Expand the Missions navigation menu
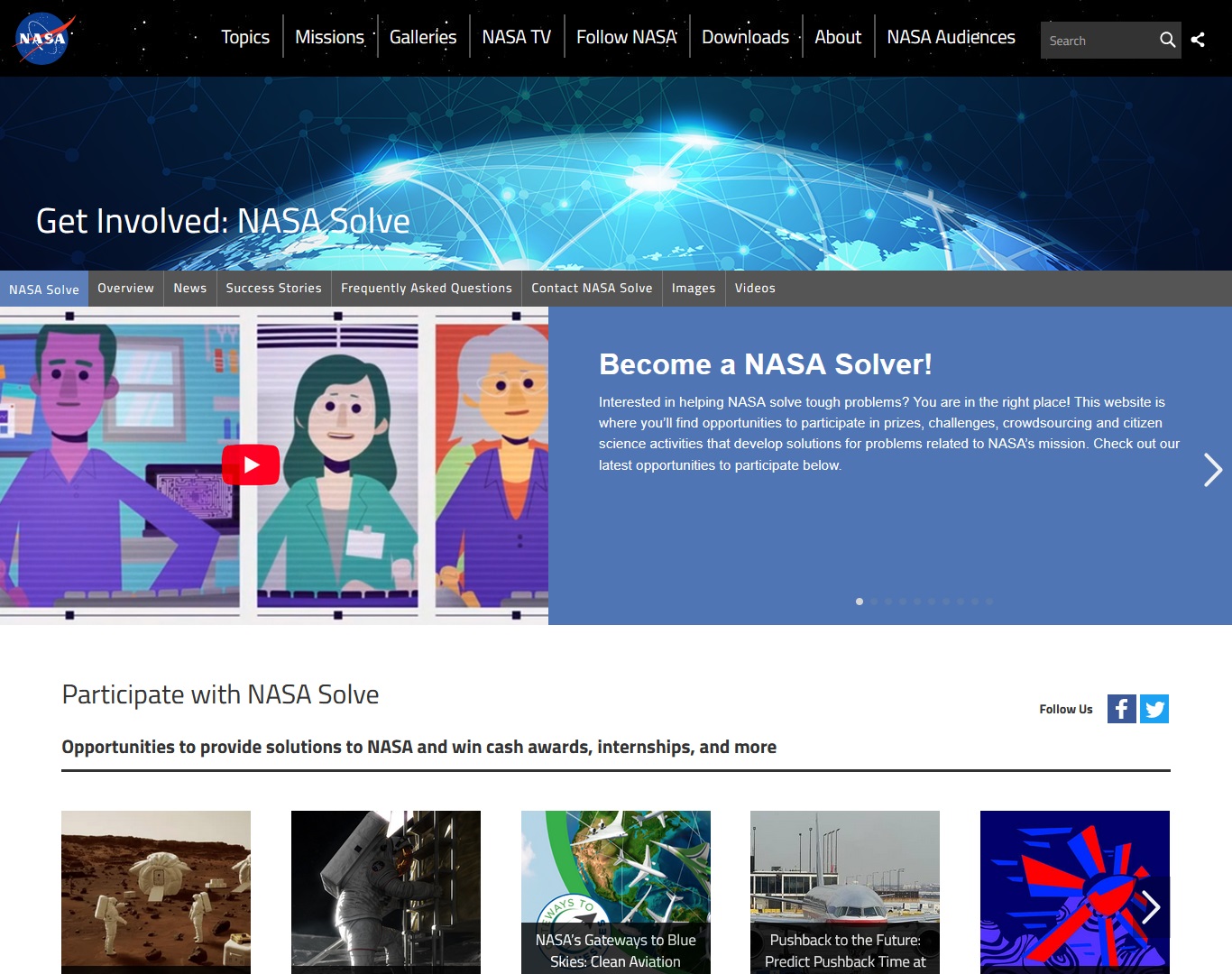Viewport: 1232px width, 974px height. pos(329,37)
